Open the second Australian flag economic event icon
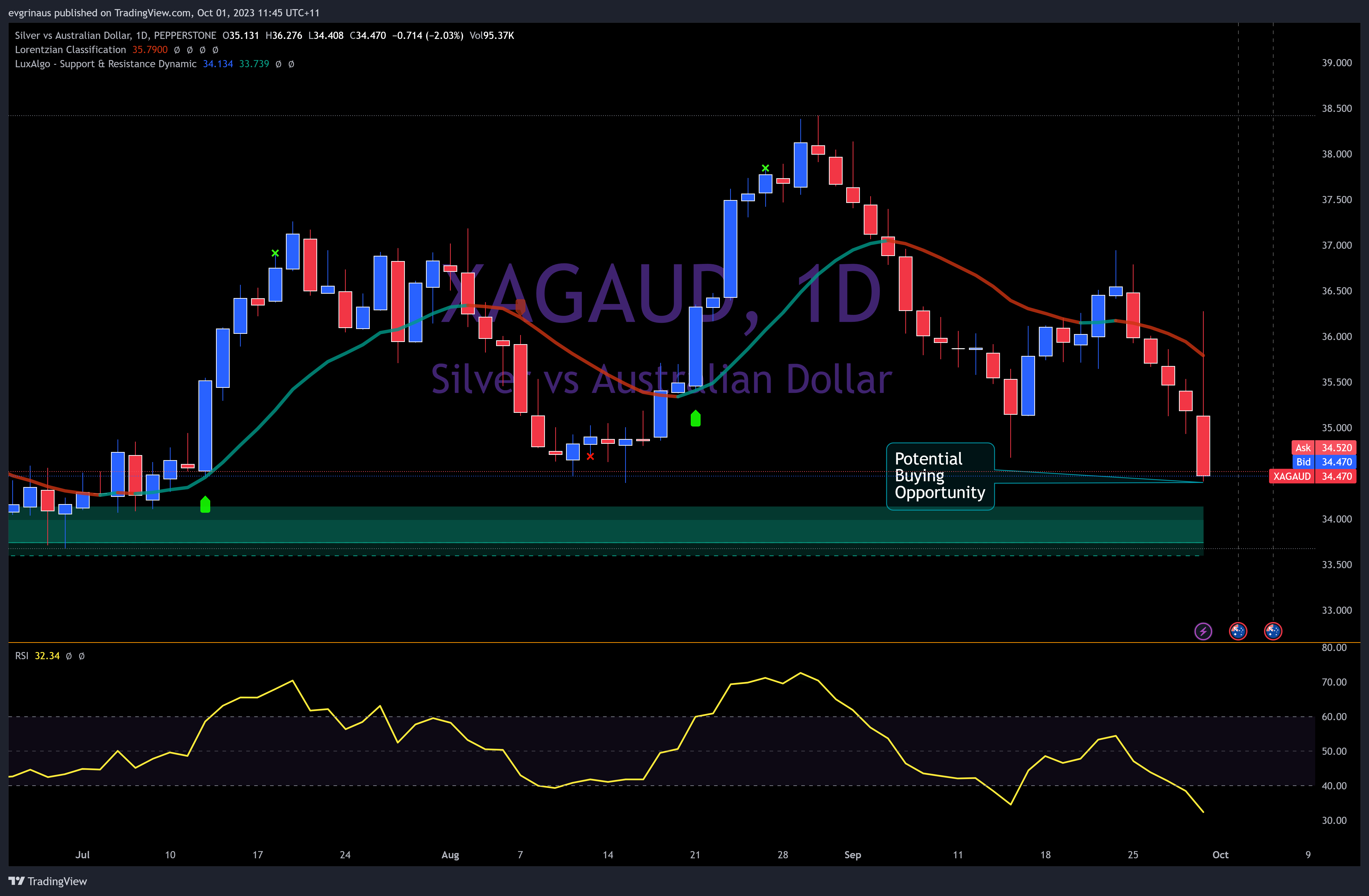The image size is (1369, 896). pyautogui.click(x=1273, y=631)
